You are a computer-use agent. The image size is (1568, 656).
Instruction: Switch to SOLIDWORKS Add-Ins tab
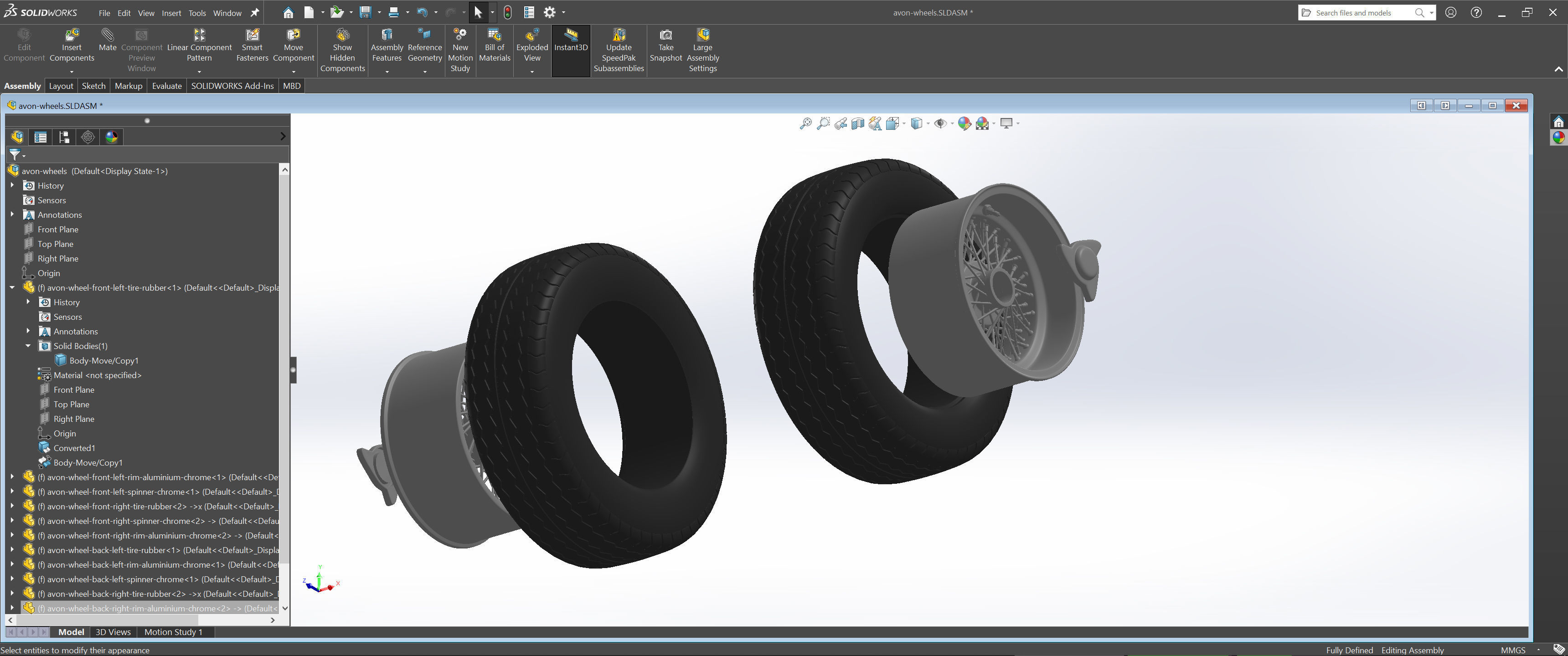[x=232, y=86]
